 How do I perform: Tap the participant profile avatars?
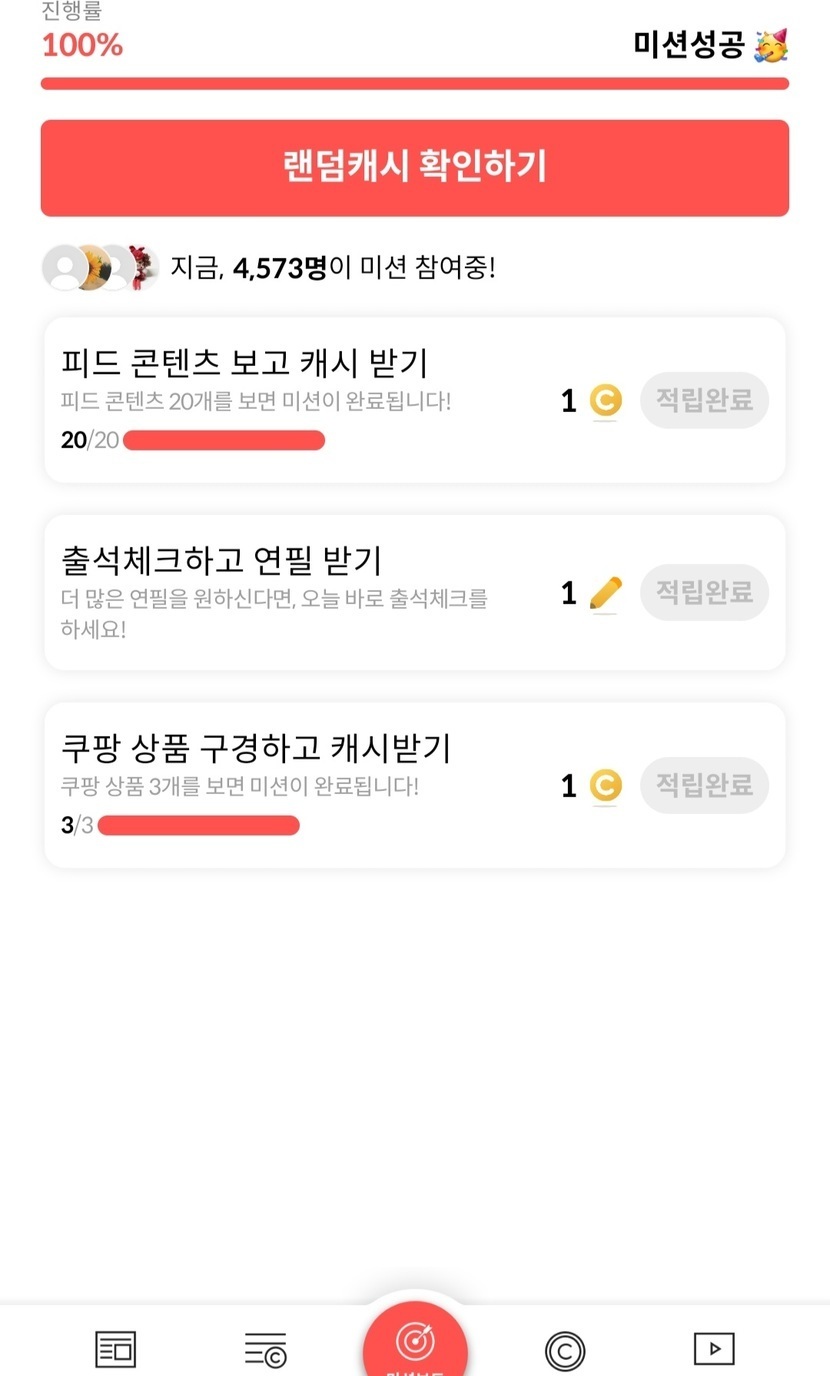100,268
